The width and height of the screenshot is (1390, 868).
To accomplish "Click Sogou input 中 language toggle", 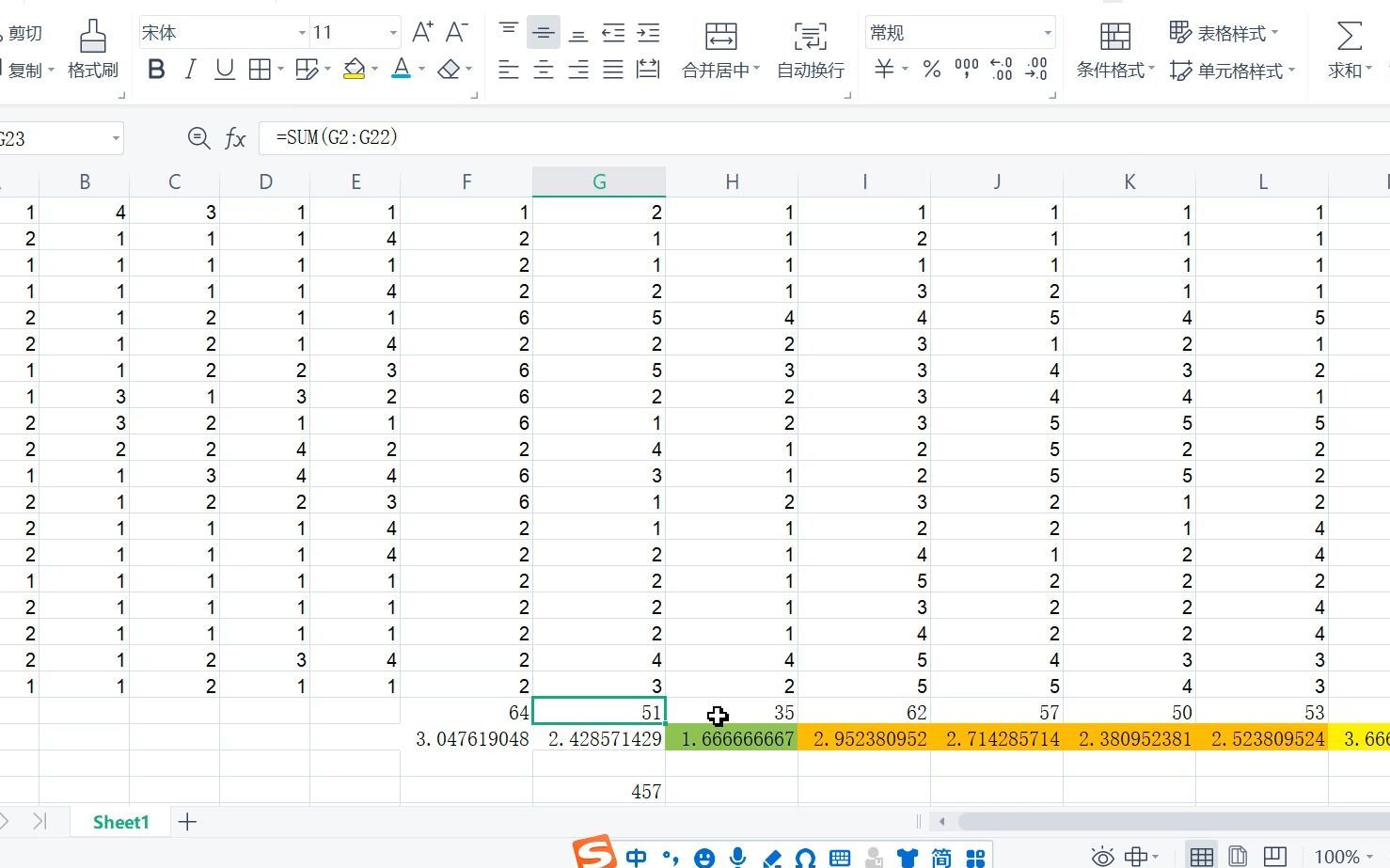I will point(637,857).
